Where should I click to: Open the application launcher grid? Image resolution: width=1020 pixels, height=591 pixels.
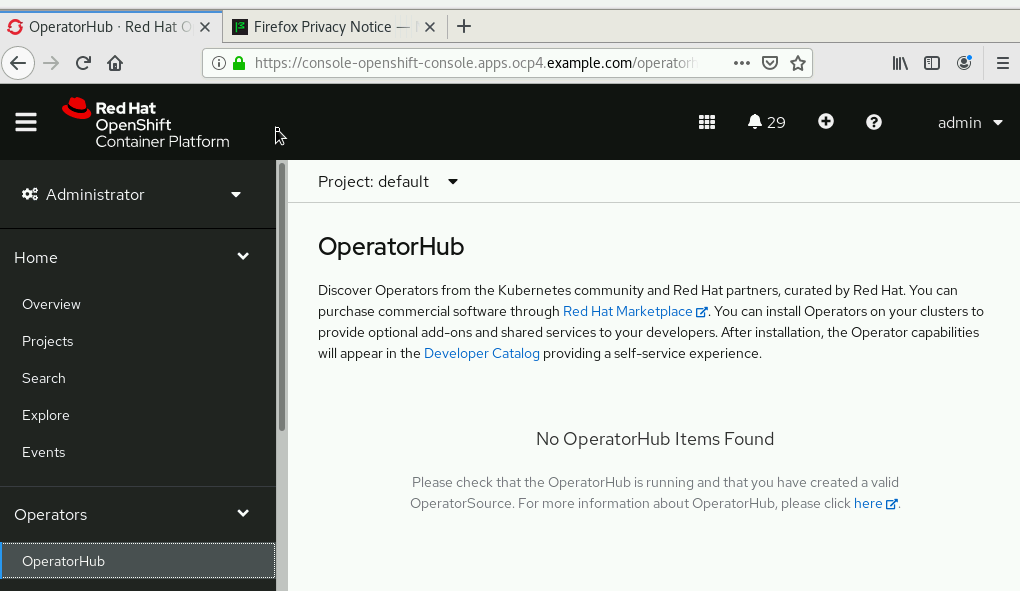707,122
